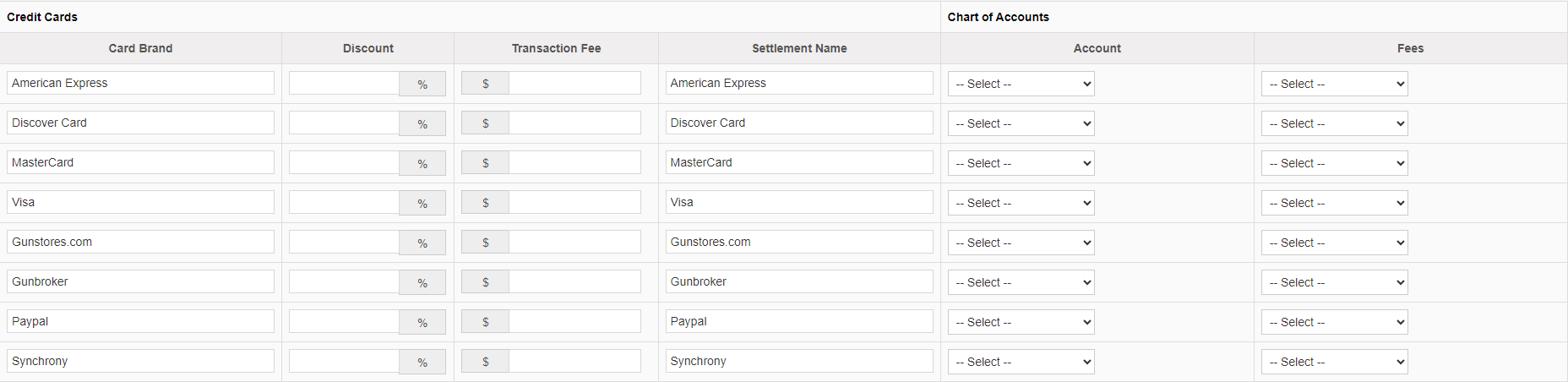This screenshot has height=382, width=1568.
Task: Click the Paypal Transaction Fee field
Action: [x=574, y=321]
